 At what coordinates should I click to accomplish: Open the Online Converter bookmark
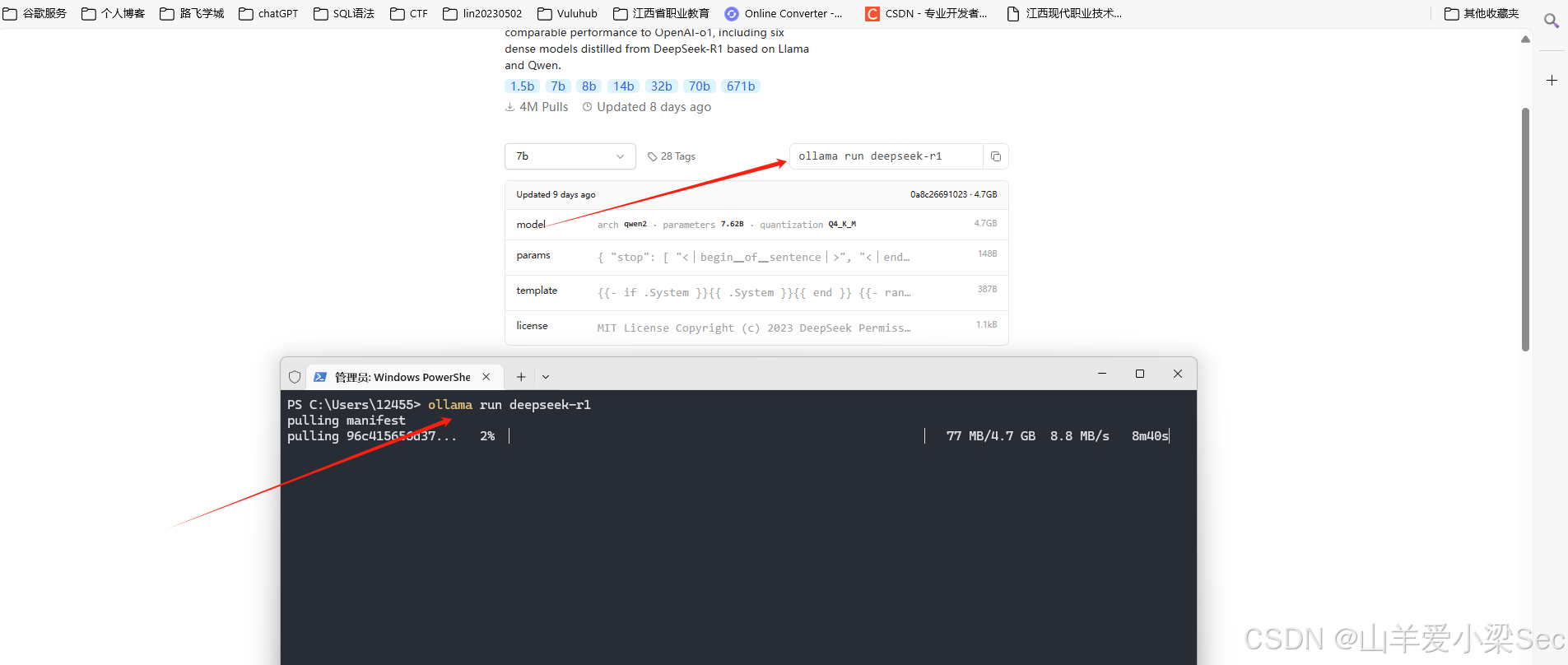click(x=784, y=13)
